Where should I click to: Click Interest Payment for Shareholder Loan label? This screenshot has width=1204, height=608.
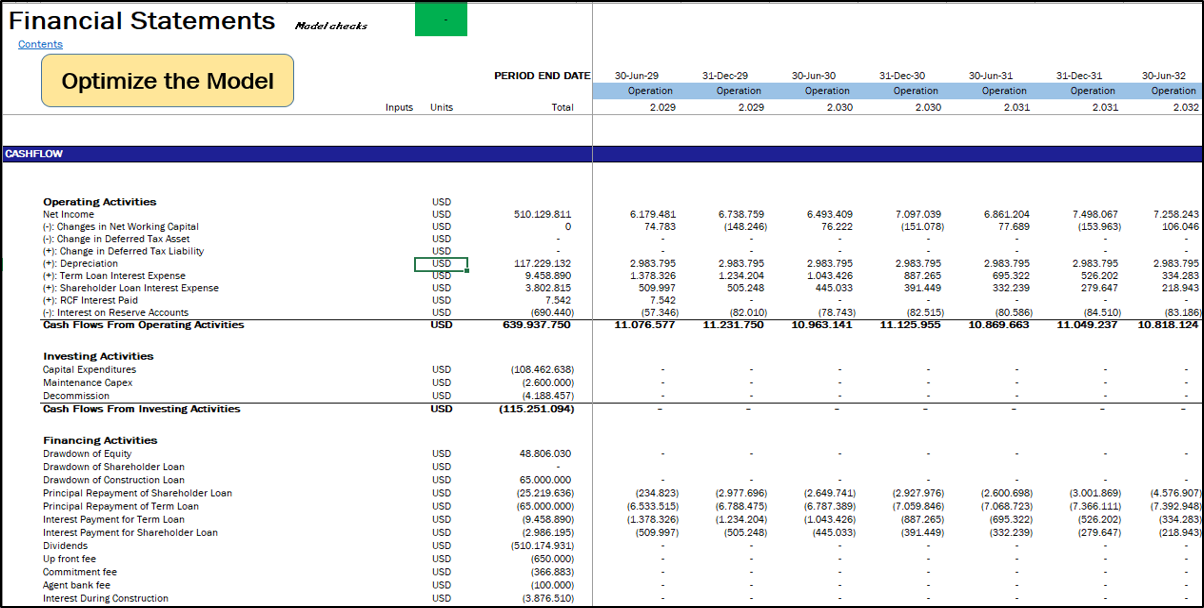pyautogui.click(x=130, y=533)
